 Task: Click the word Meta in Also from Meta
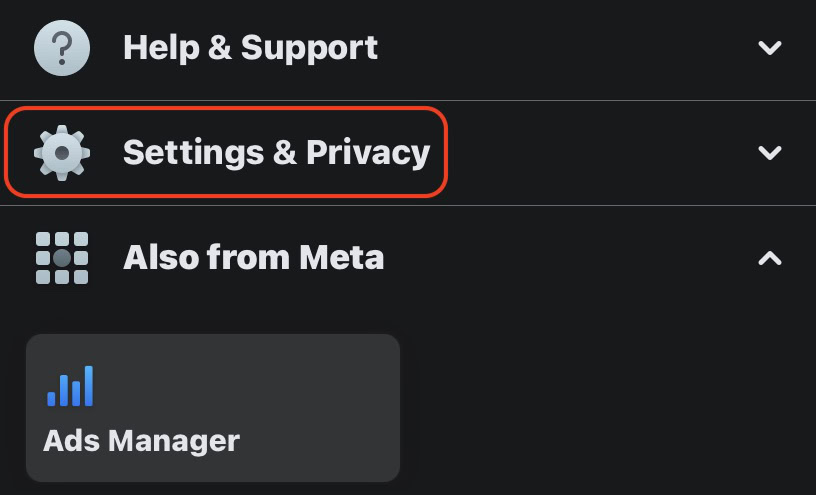341,258
